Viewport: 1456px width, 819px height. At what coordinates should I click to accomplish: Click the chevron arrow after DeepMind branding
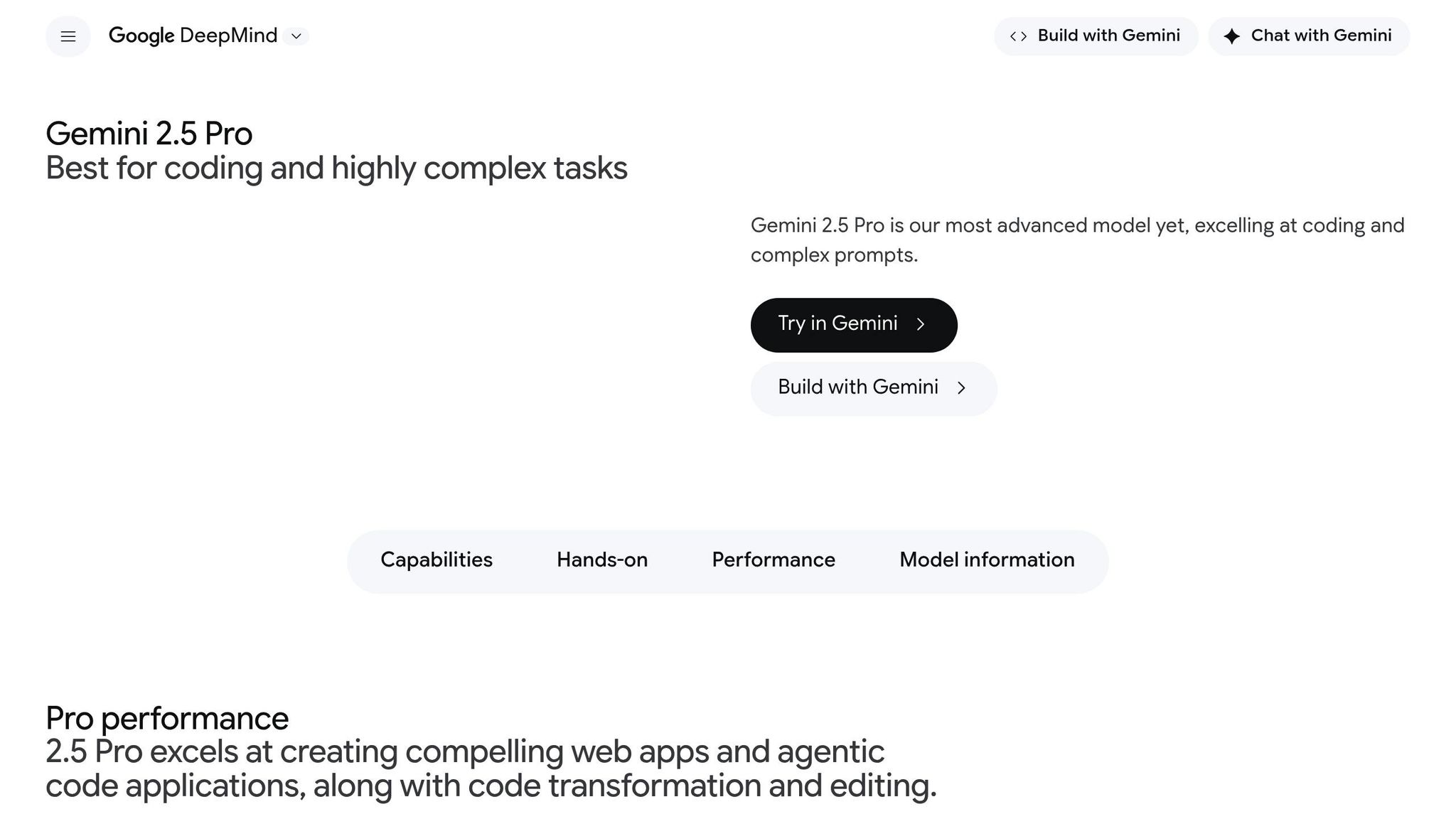[x=297, y=36]
